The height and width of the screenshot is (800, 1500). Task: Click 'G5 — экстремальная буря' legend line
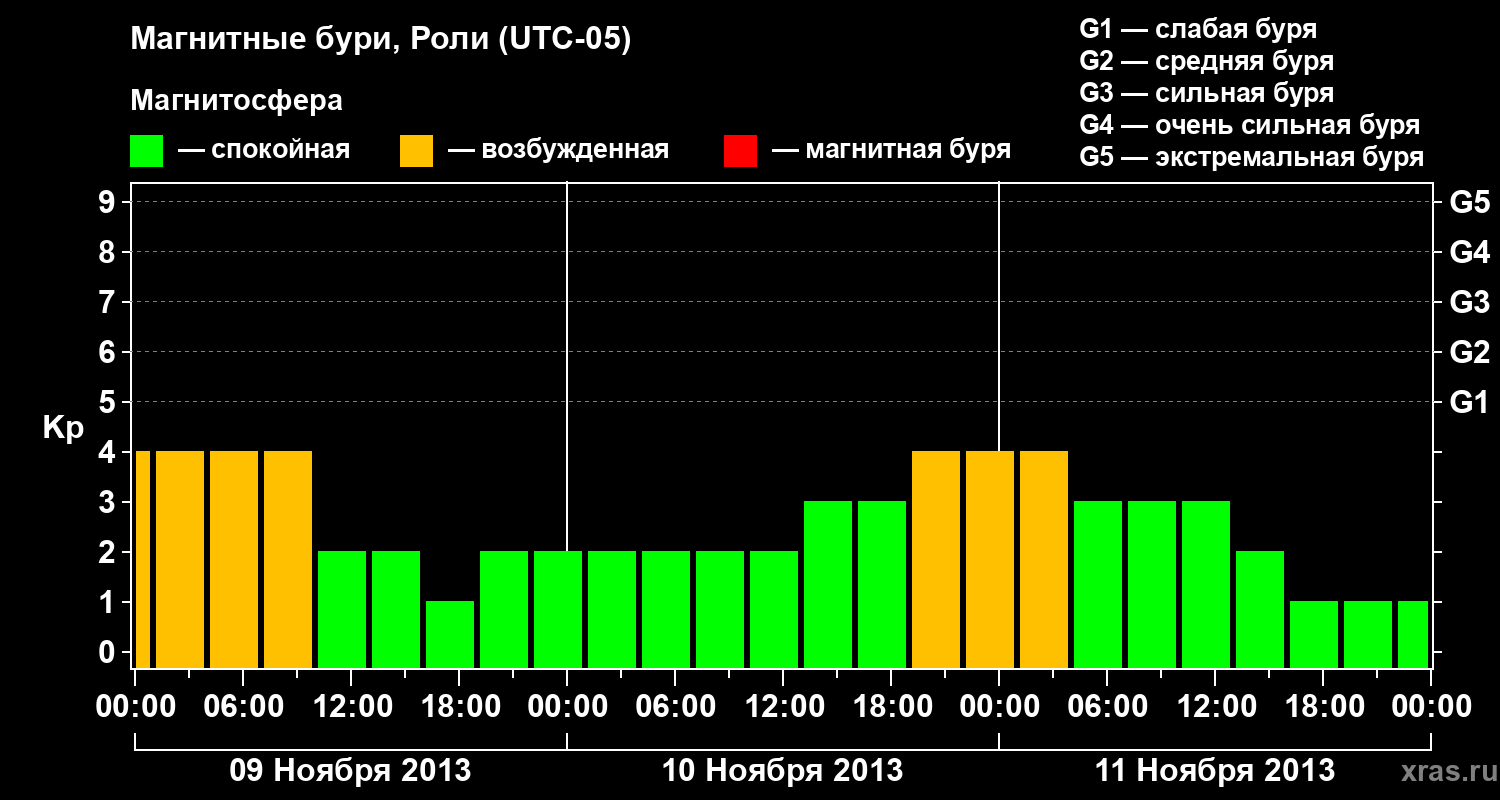point(1251,157)
